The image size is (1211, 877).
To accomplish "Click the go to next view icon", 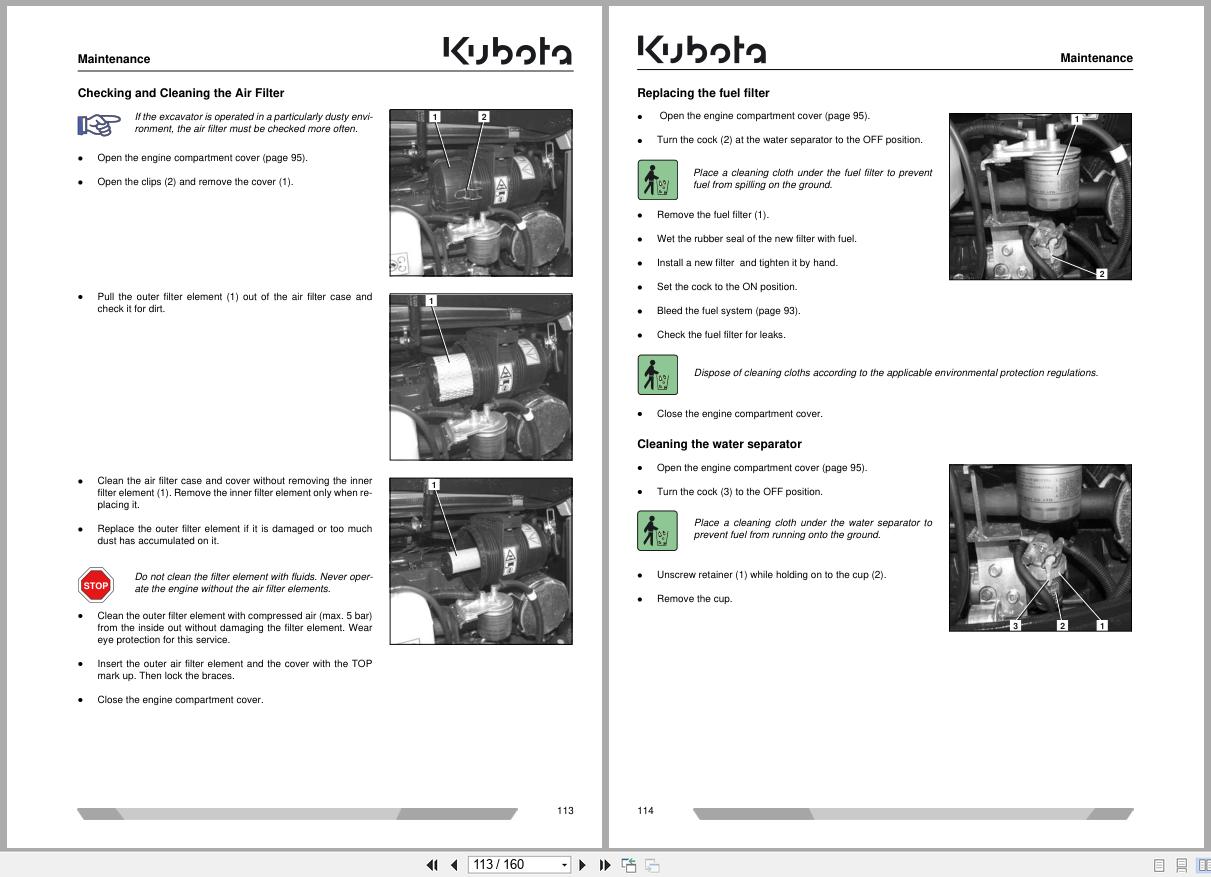I will [652, 865].
